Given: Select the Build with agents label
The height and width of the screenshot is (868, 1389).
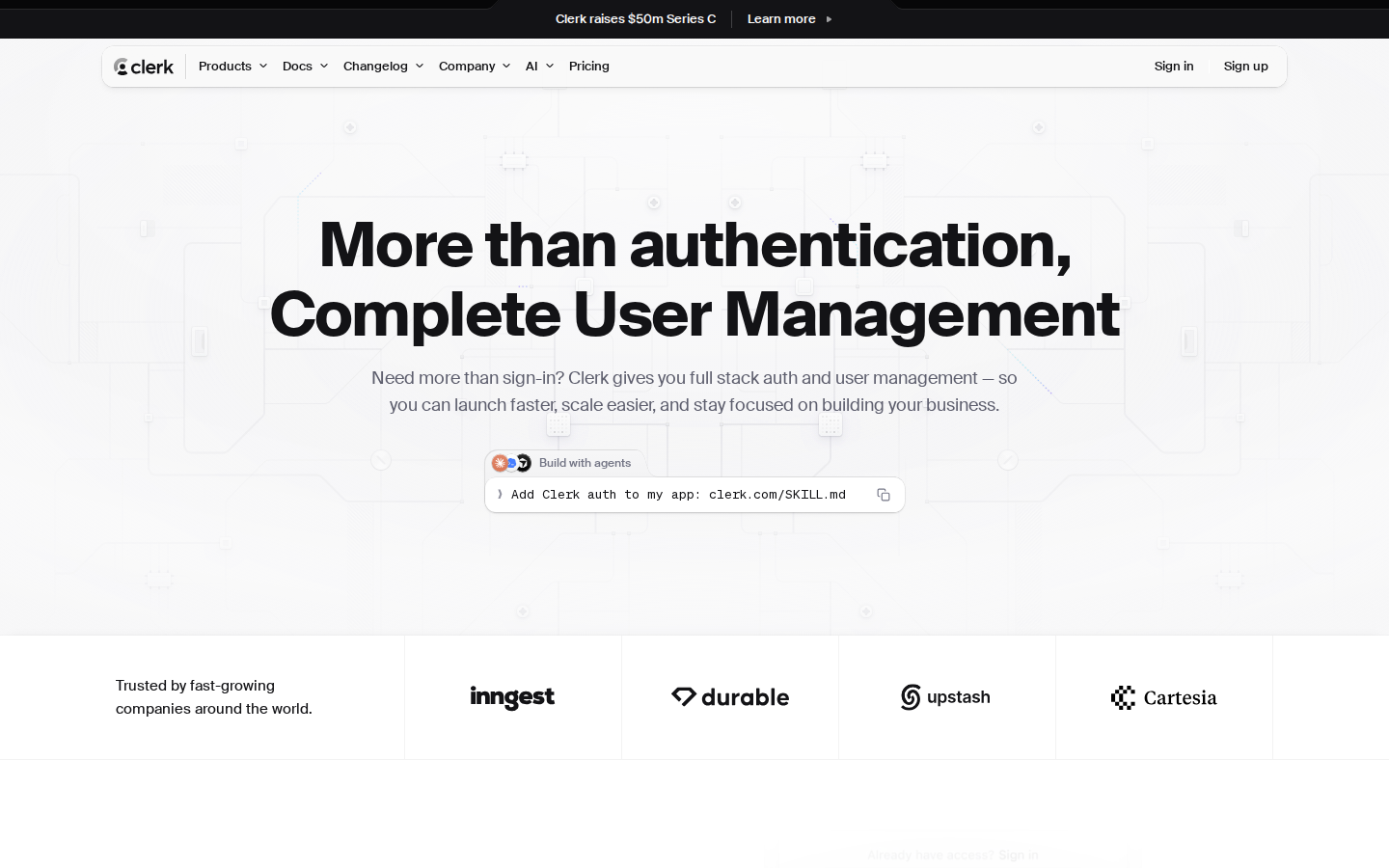Looking at the screenshot, I should [x=585, y=463].
